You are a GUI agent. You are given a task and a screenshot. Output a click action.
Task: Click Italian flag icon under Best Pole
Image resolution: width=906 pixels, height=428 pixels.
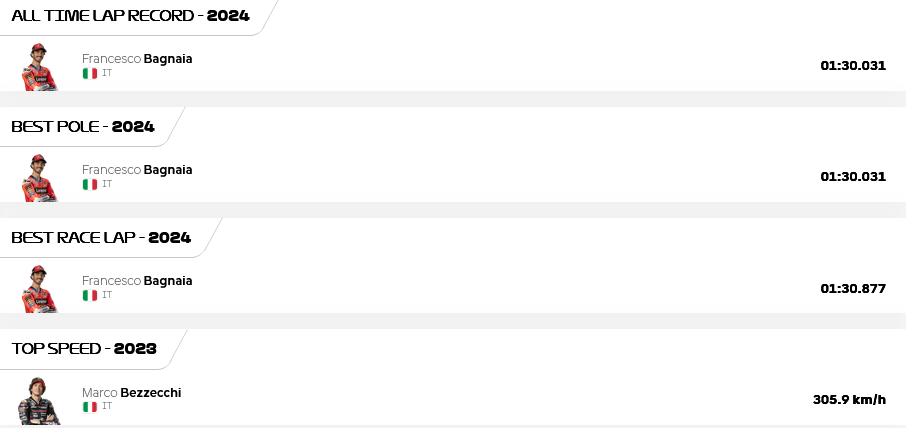point(90,184)
